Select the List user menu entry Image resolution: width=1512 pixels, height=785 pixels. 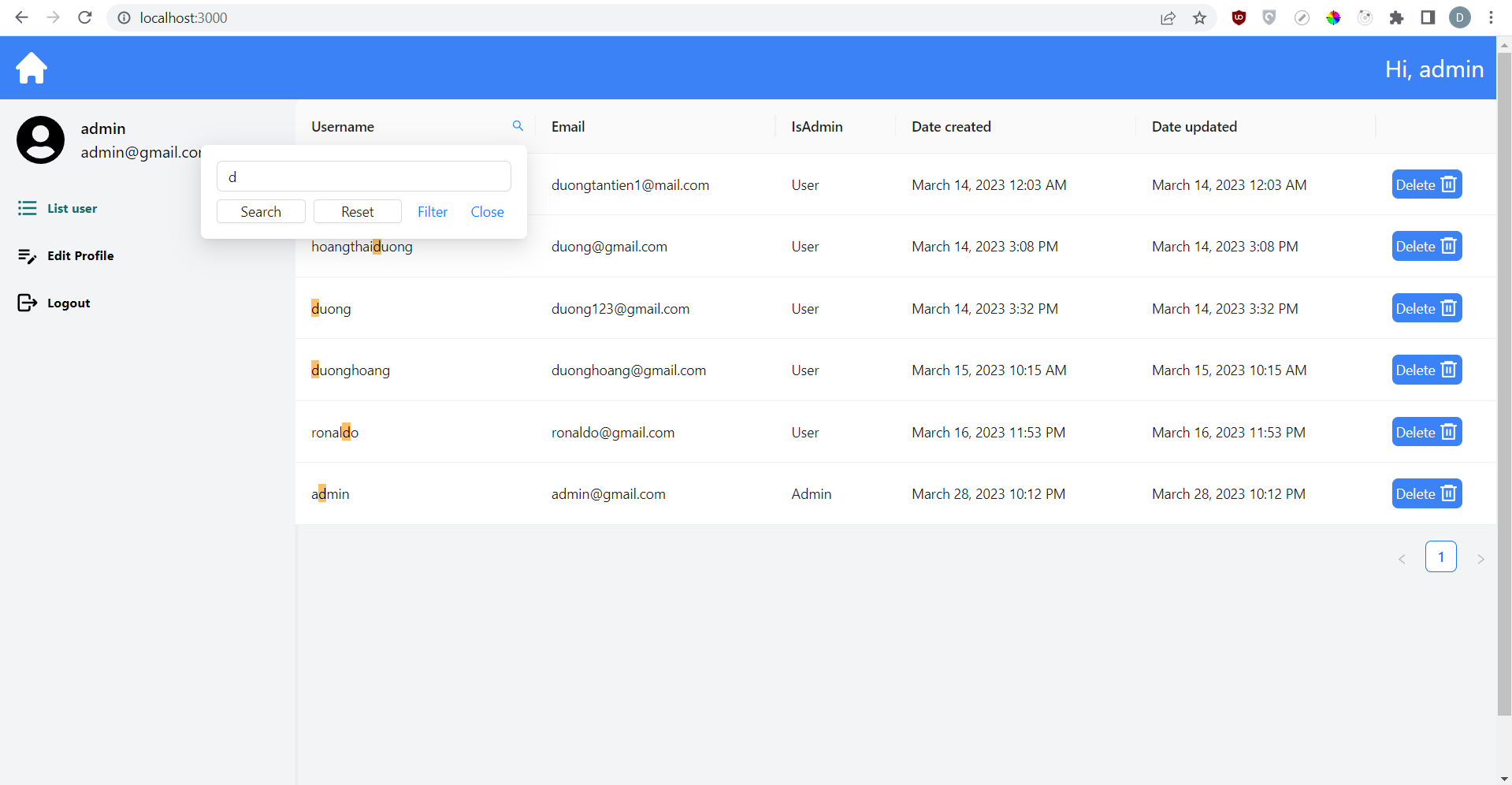tap(74, 208)
